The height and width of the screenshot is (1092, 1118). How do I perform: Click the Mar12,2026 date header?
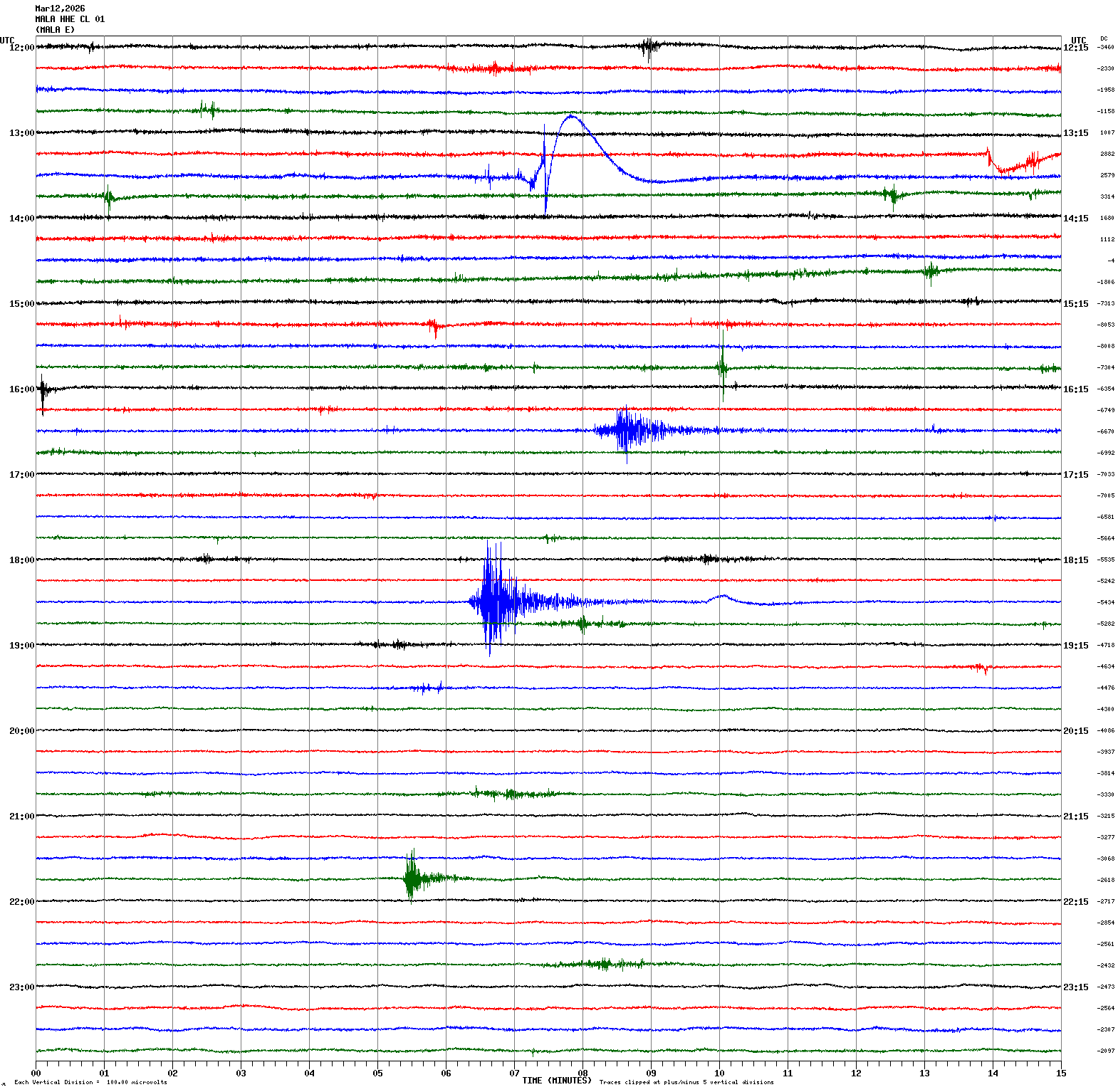60,9
